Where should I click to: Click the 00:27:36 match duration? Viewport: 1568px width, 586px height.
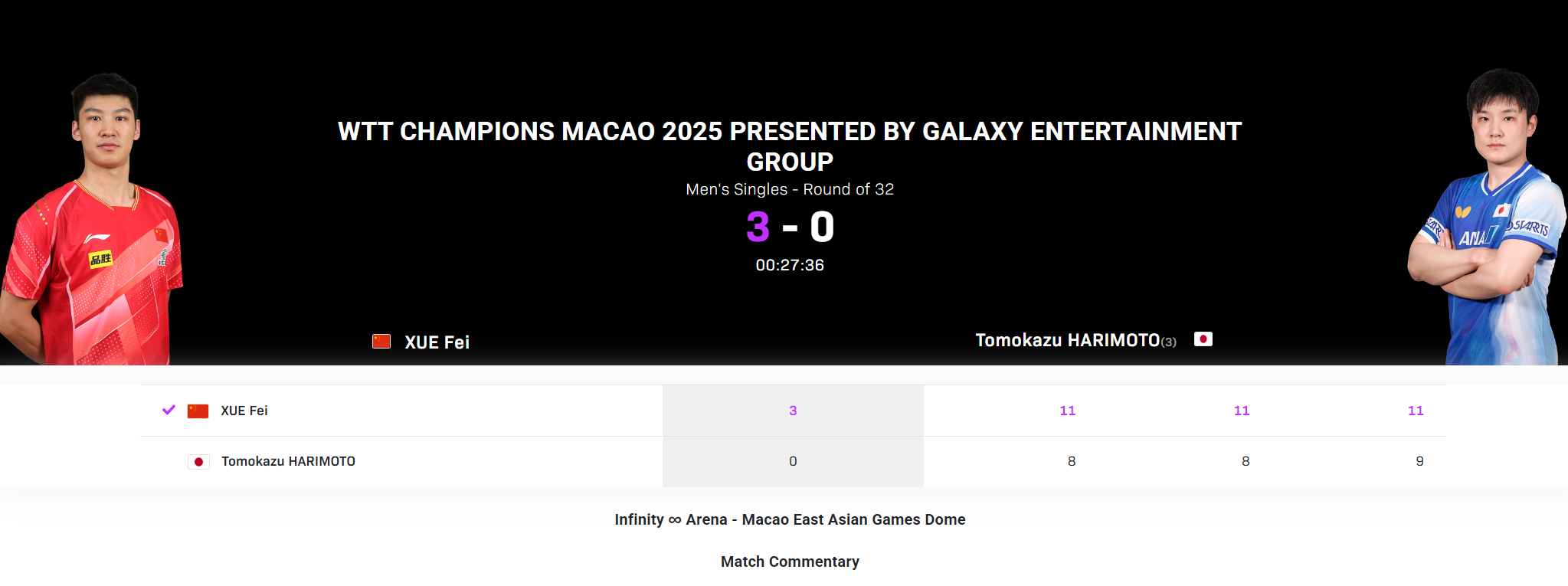(790, 265)
